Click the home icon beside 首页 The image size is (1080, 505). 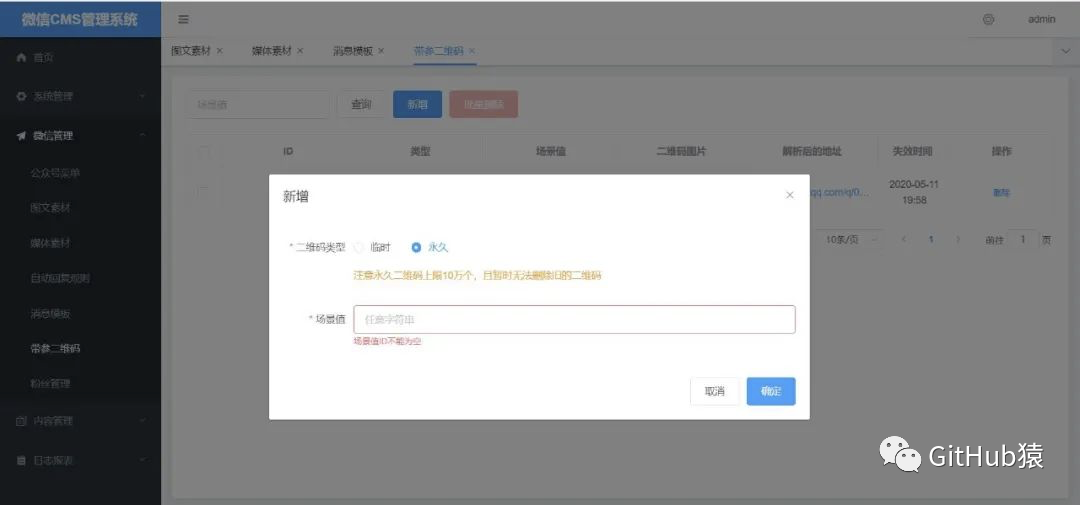pyautogui.click(x=21, y=57)
